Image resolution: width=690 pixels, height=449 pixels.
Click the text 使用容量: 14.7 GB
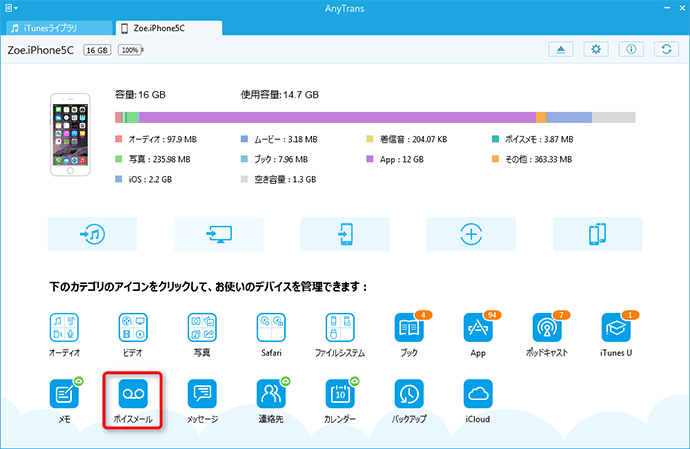coord(279,95)
